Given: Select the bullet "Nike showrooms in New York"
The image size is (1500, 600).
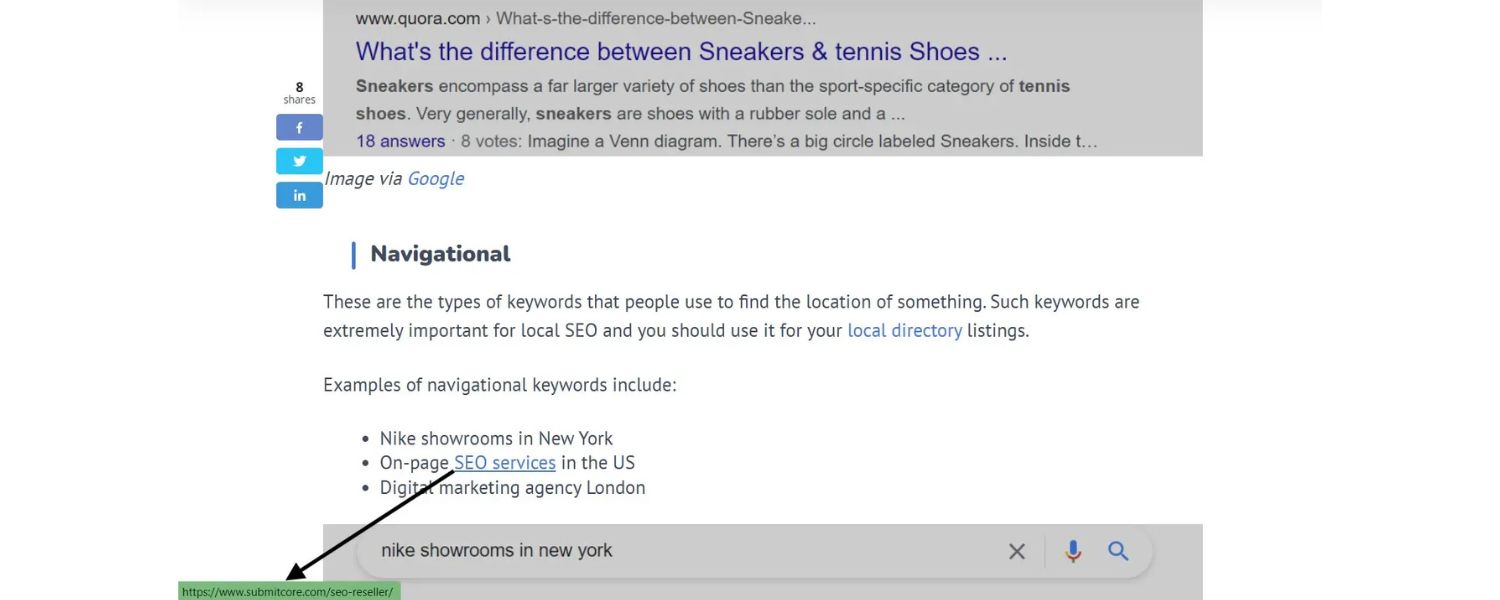Looking at the screenshot, I should pos(496,438).
